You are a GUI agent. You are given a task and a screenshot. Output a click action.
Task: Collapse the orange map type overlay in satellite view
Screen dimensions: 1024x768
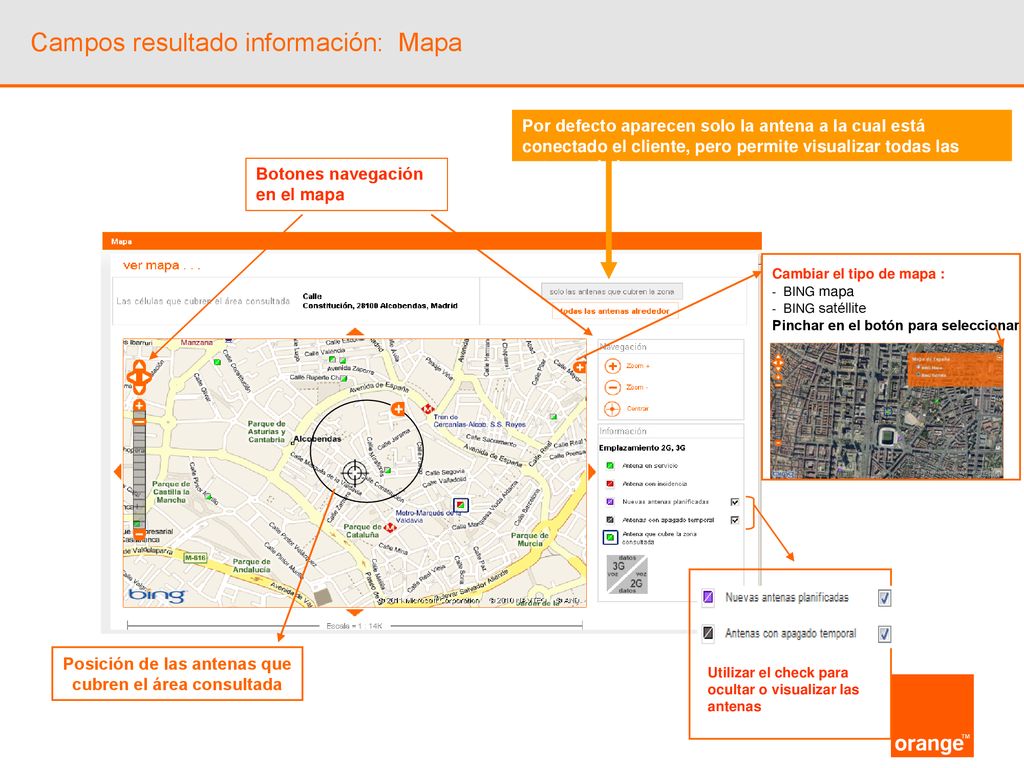[x=999, y=358]
